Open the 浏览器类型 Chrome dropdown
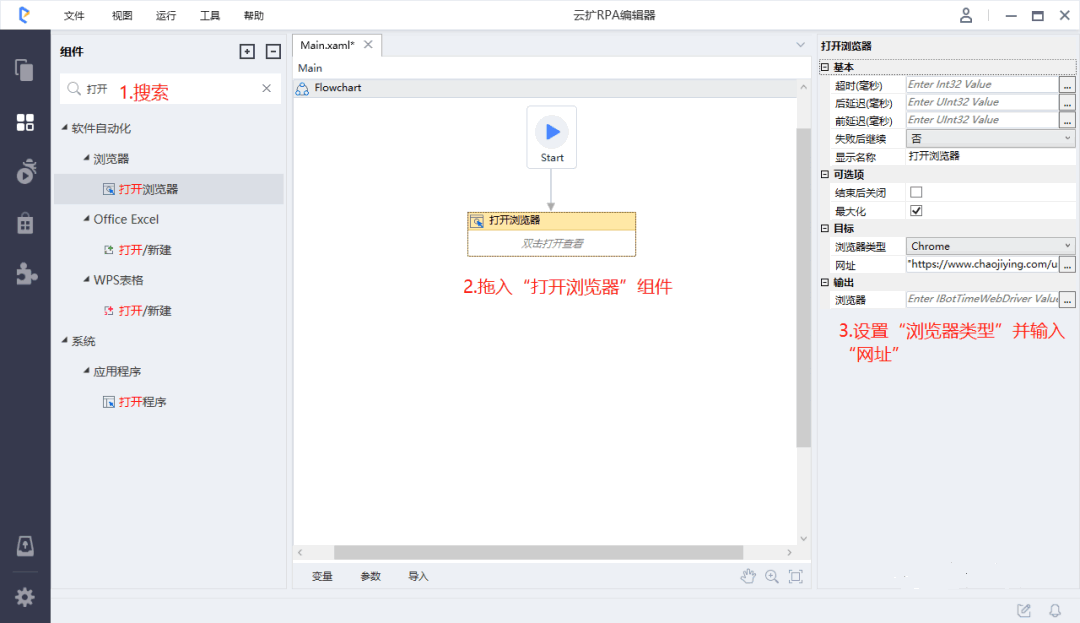This screenshot has height=623, width=1080. click(x=990, y=246)
